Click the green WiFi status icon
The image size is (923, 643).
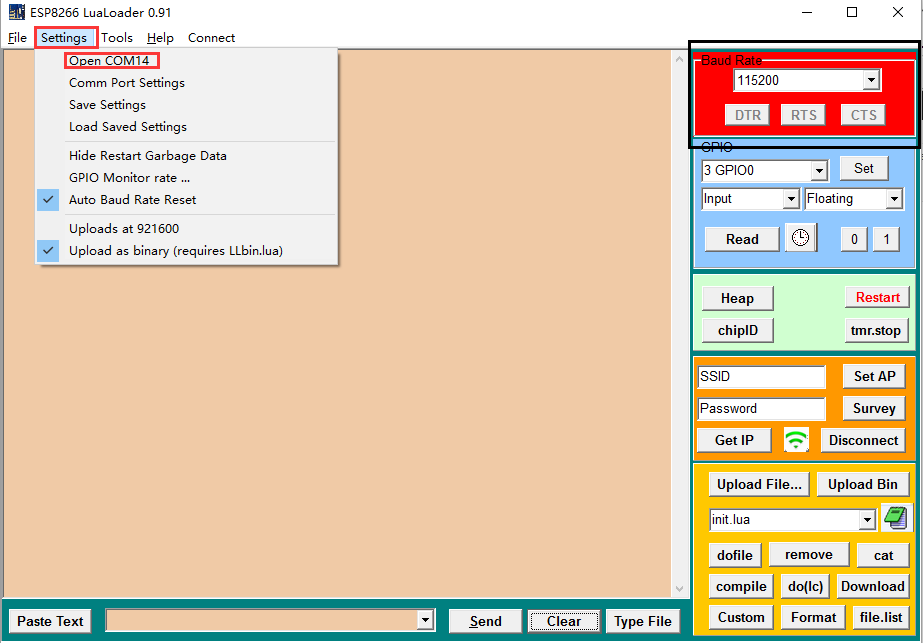pyautogui.click(x=796, y=440)
